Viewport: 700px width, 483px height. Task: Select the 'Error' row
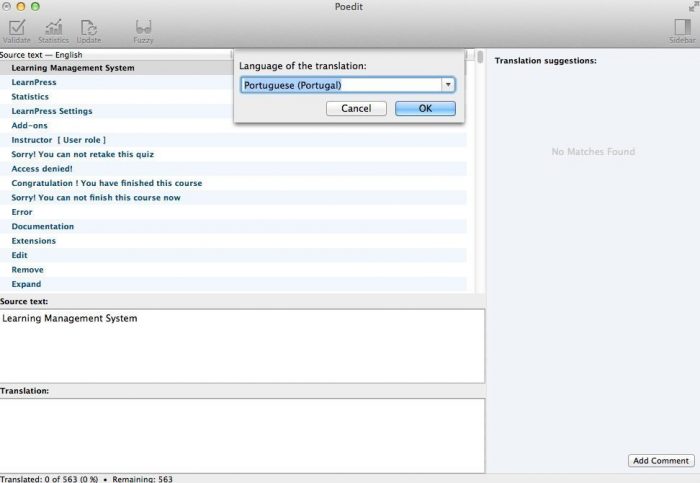click(x=233, y=212)
